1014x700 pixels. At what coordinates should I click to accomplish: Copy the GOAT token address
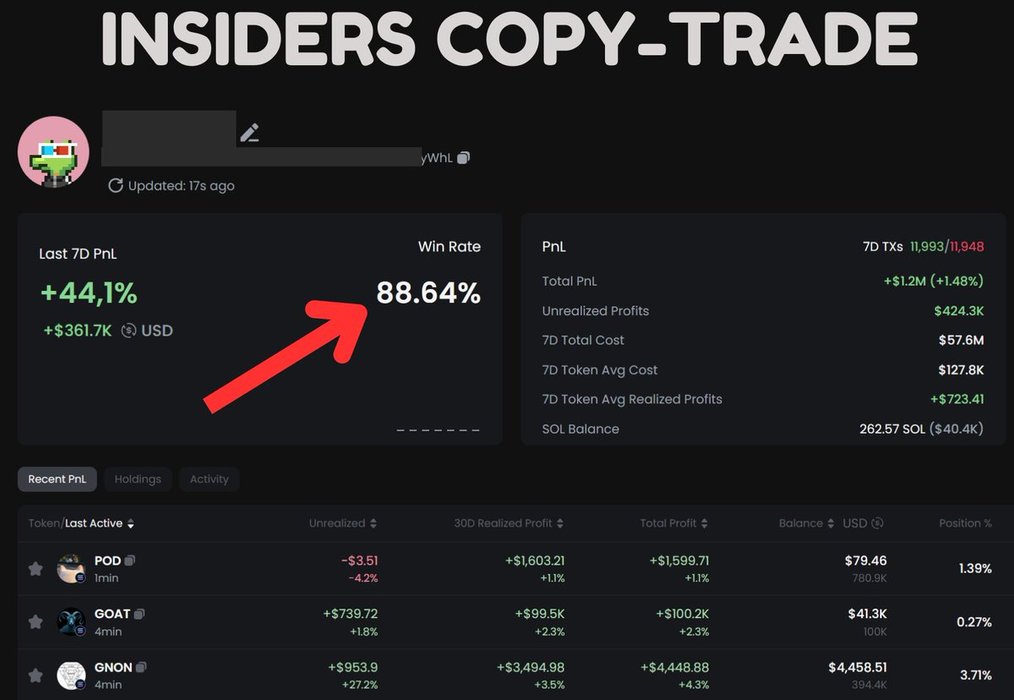tap(140, 614)
